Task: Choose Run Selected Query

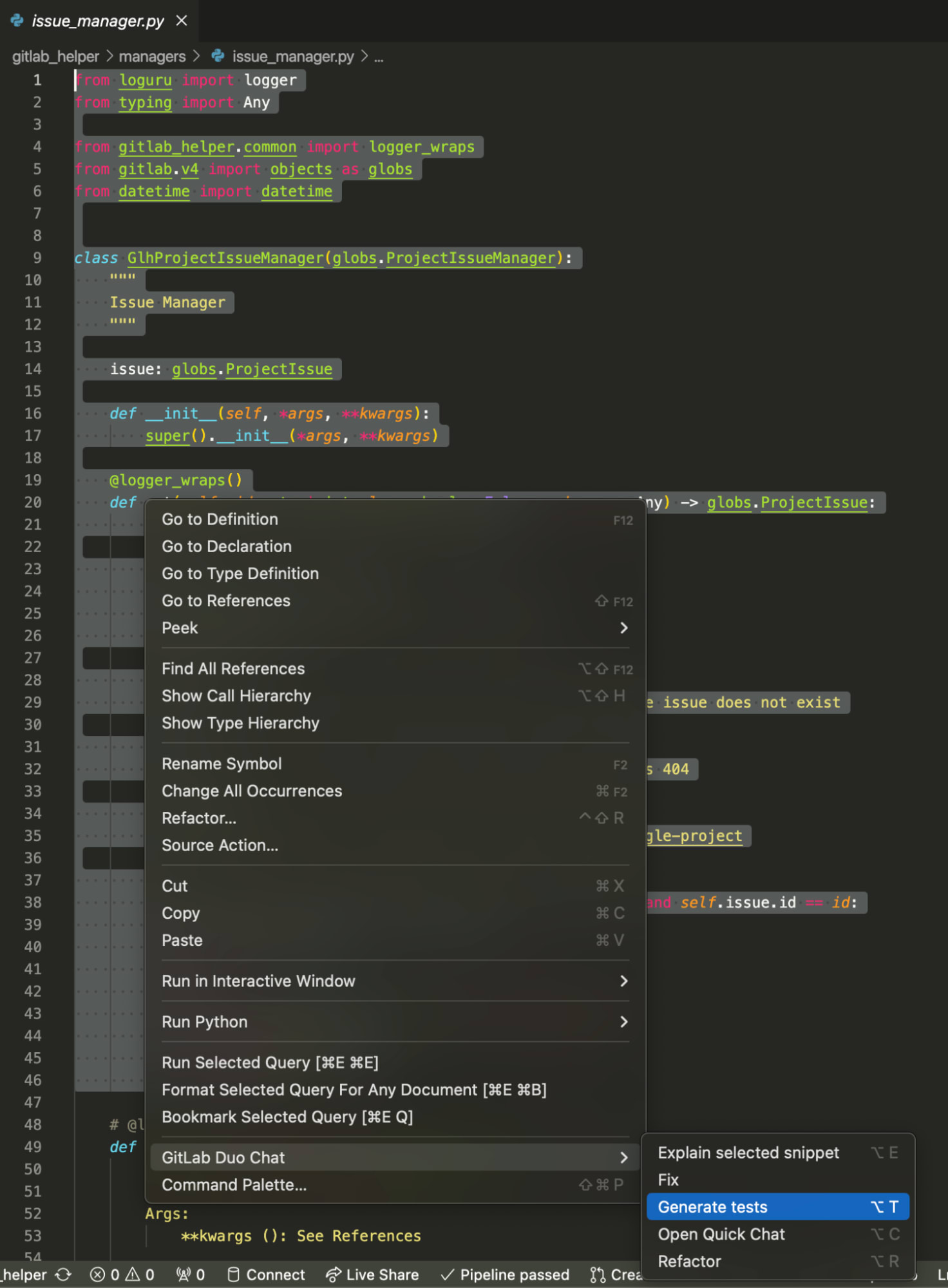Action: (x=395, y=1062)
